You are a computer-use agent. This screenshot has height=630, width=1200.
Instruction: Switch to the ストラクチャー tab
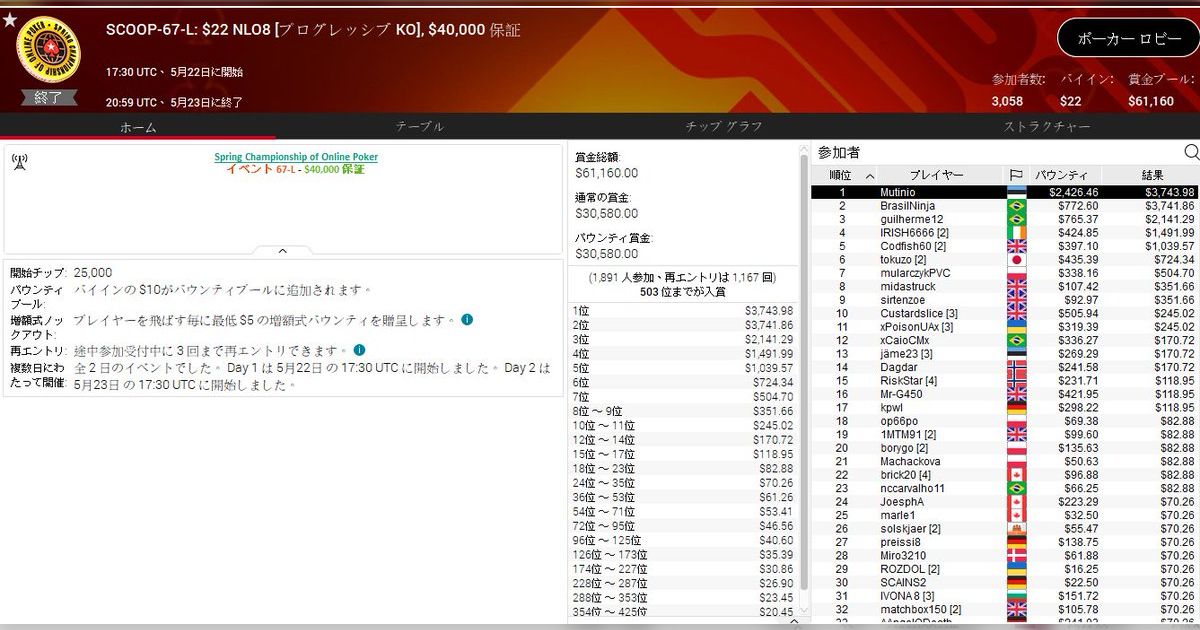[x=1046, y=127]
